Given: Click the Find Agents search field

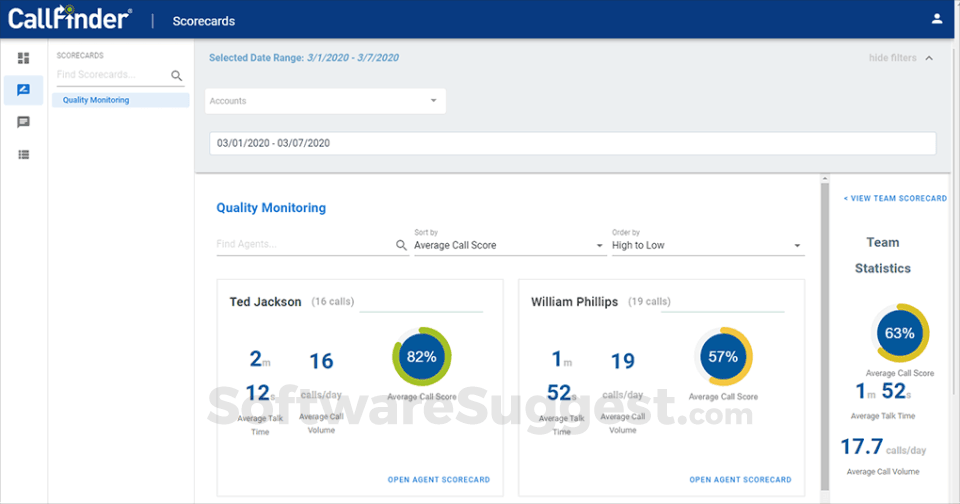Looking at the screenshot, I should pyautogui.click(x=303, y=245).
